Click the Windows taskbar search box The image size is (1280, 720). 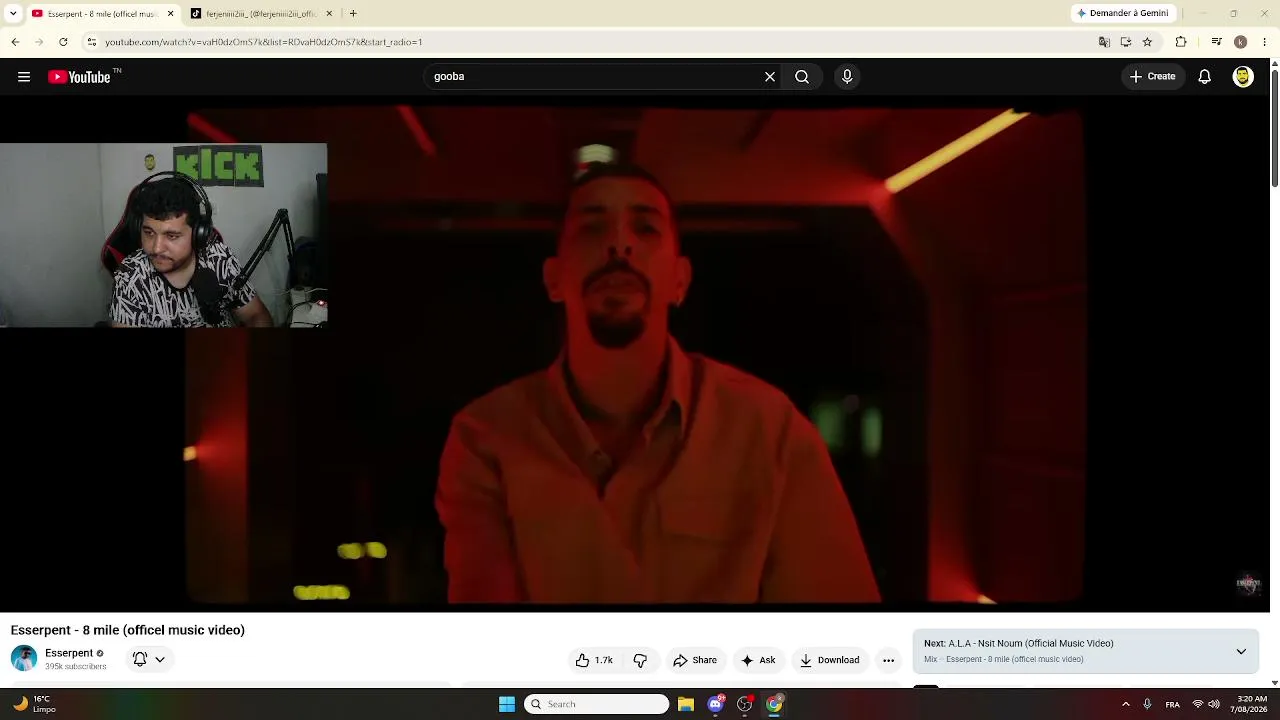[x=597, y=704]
